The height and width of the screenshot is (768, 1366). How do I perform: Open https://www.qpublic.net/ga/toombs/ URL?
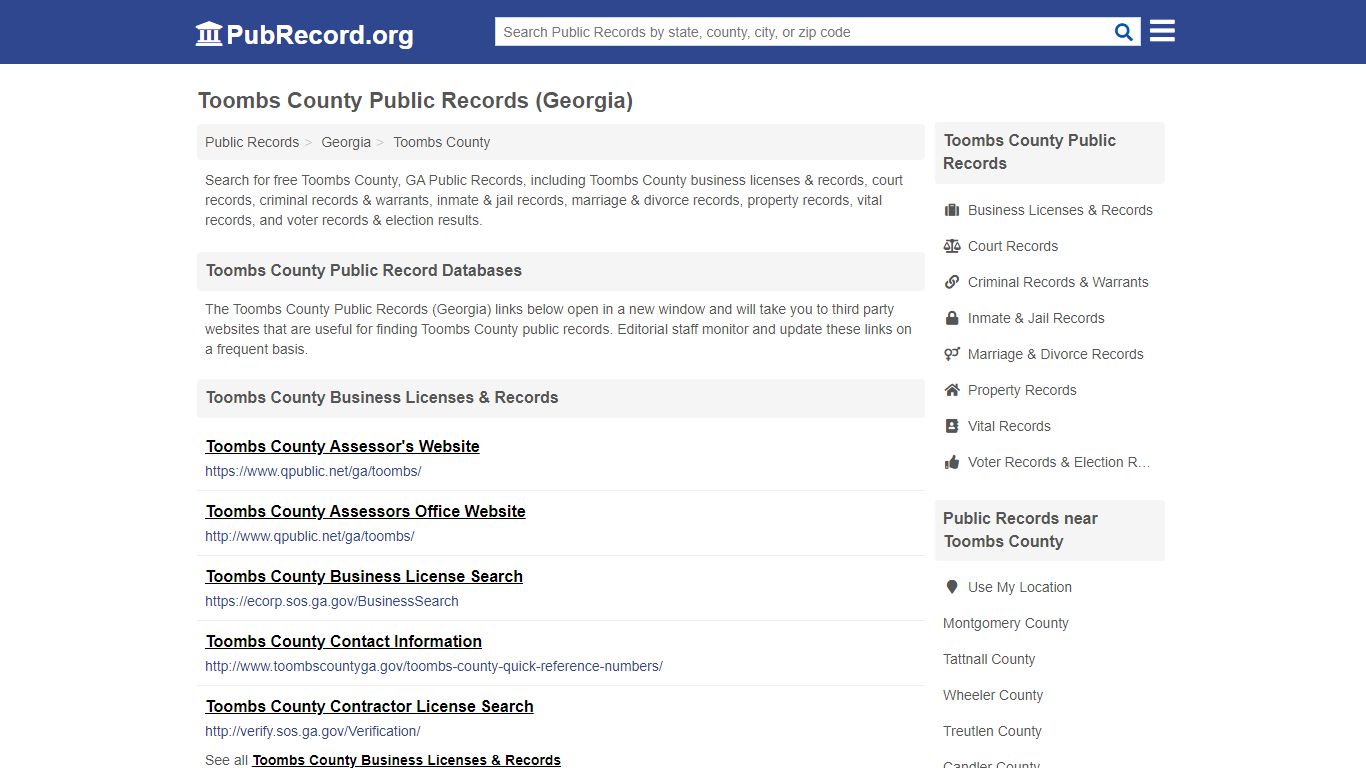[313, 471]
